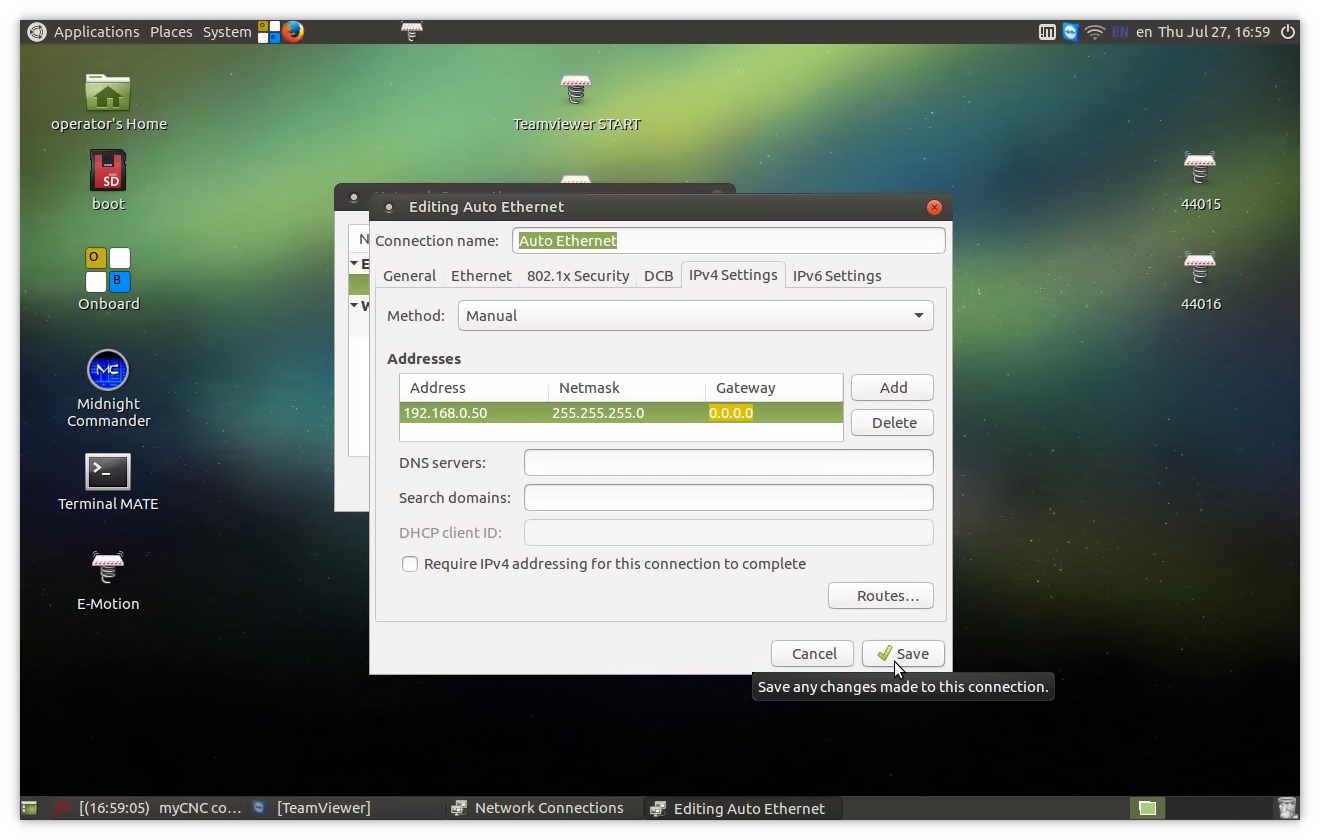Open the Method dropdown
Image resolution: width=1320 pixels, height=840 pixels.
point(695,316)
